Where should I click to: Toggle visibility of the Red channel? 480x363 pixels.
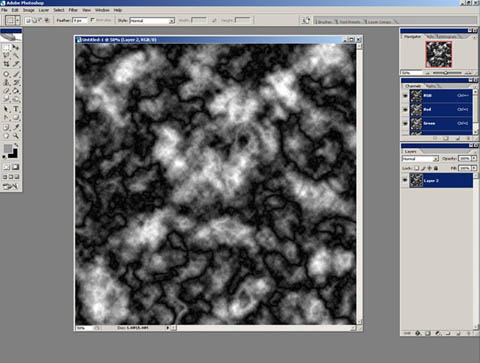[x=405, y=109]
